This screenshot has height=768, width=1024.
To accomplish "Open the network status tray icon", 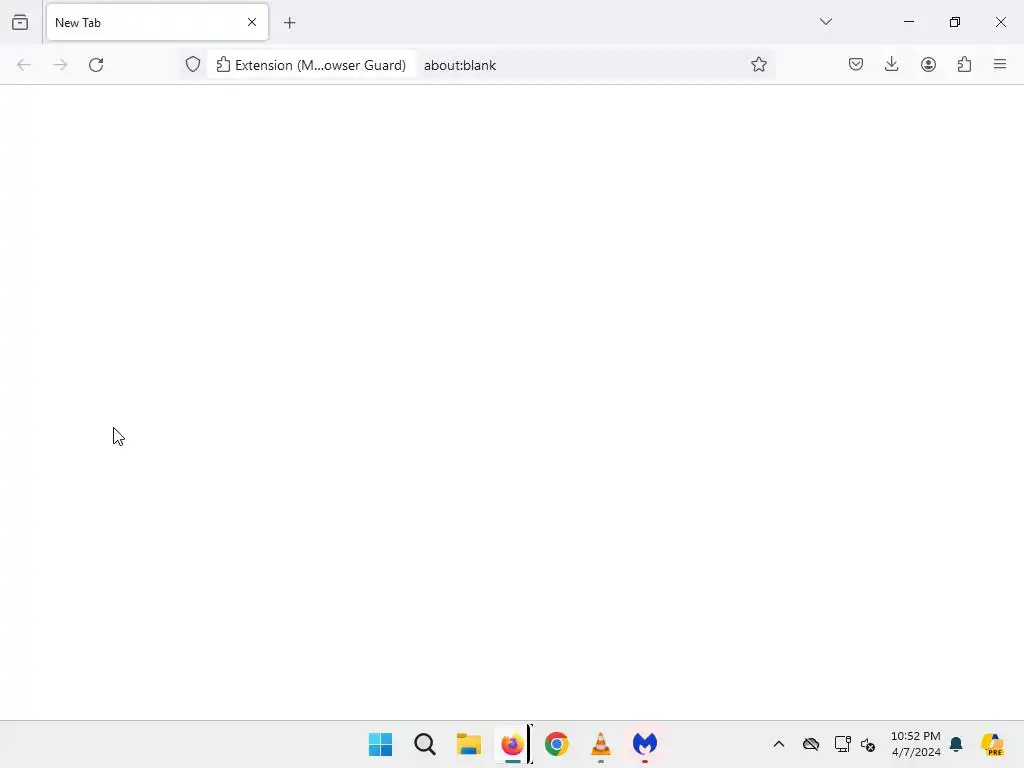I will (842, 744).
